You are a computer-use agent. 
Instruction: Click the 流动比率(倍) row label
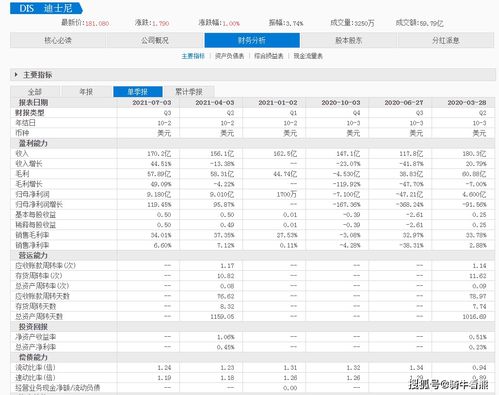(x=35, y=367)
